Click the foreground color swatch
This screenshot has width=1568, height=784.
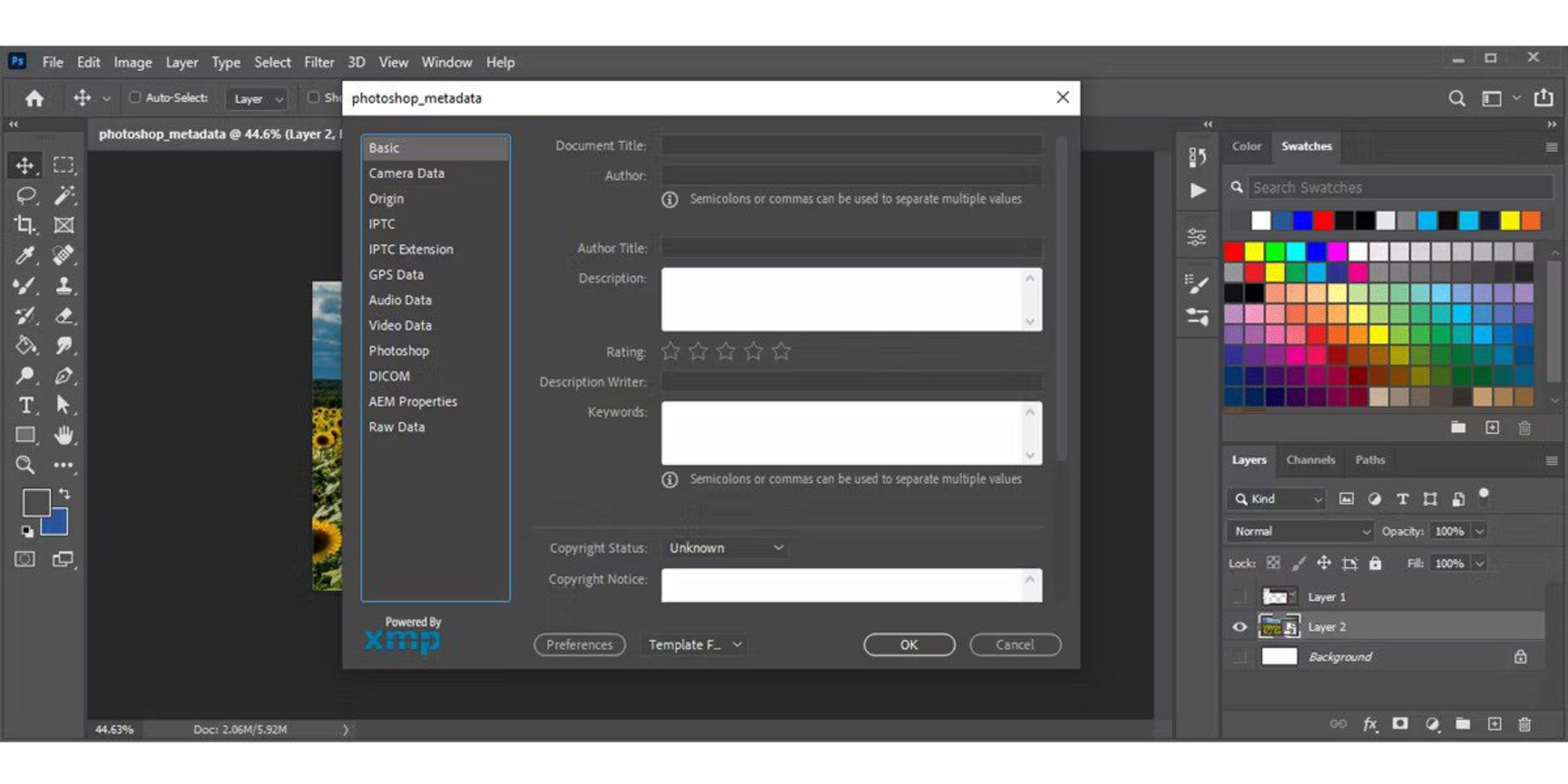tap(35, 502)
